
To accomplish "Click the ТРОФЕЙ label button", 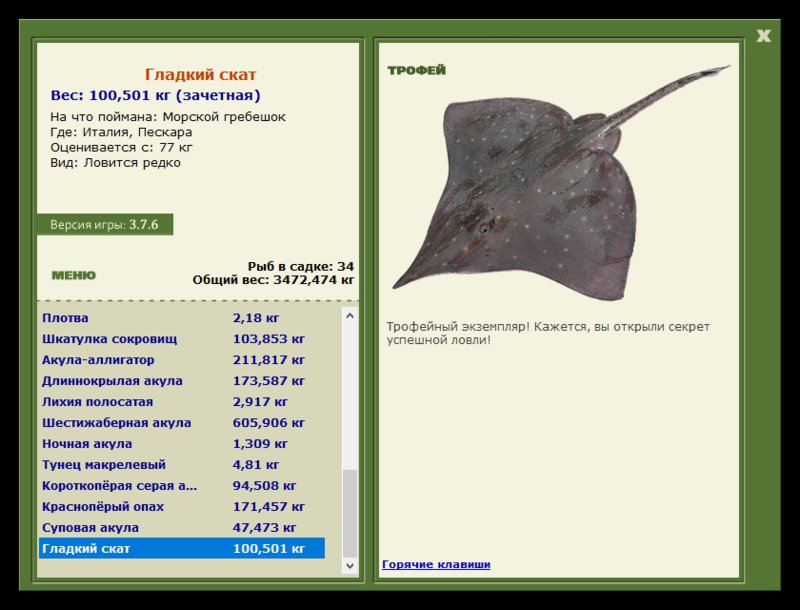I will point(416,70).
